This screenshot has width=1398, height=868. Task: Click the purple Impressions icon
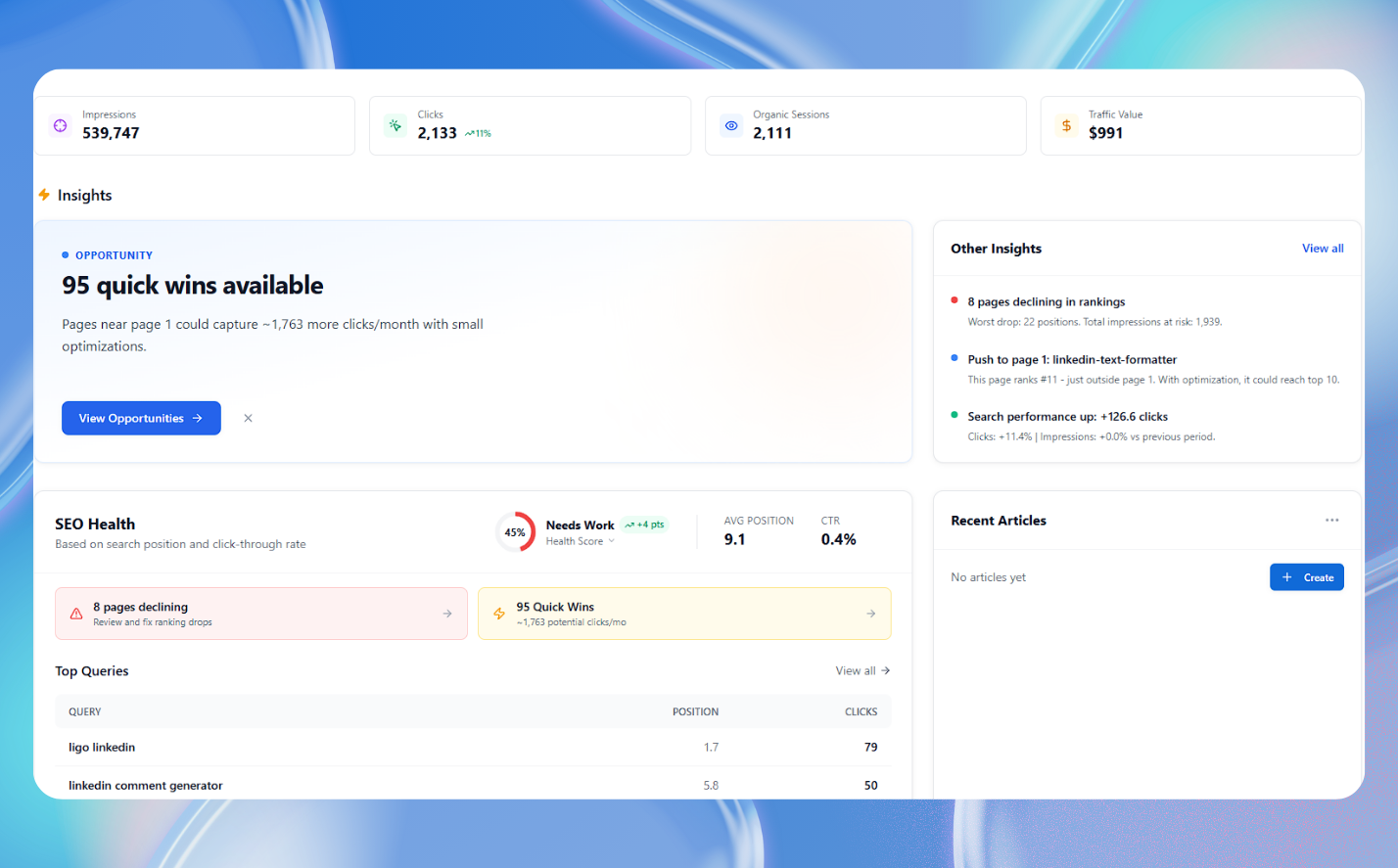tap(61, 125)
